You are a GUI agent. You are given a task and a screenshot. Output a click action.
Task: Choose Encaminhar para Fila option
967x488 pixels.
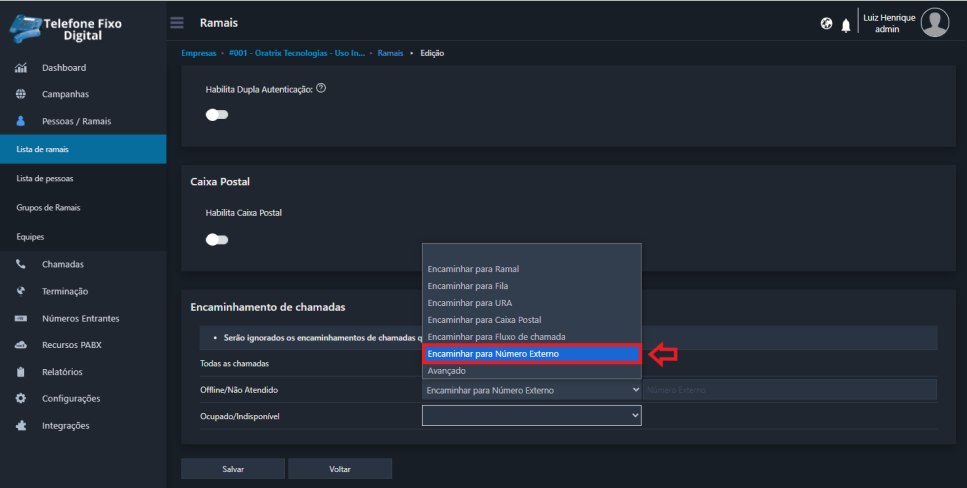[x=468, y=286]
